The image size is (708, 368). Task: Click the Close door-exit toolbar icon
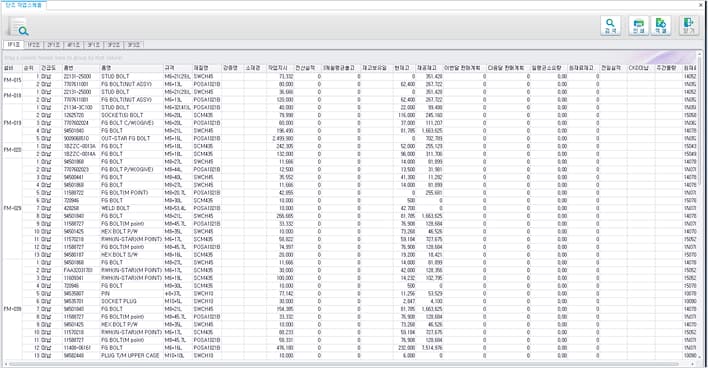coord(689,26)
